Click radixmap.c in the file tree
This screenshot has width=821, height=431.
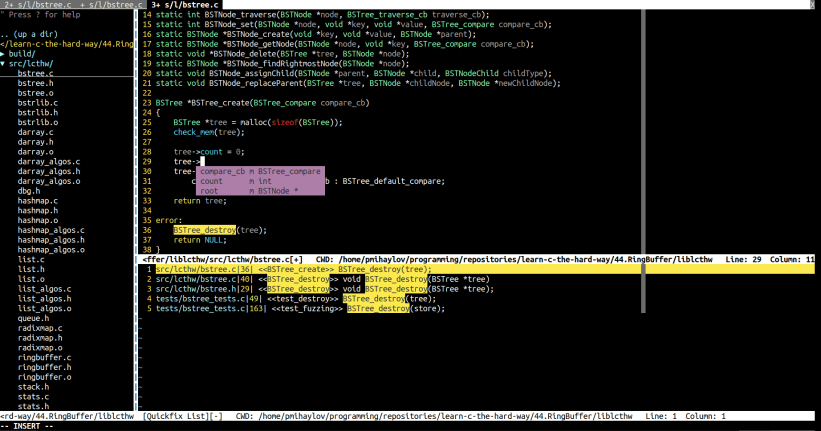coord(42,327)
